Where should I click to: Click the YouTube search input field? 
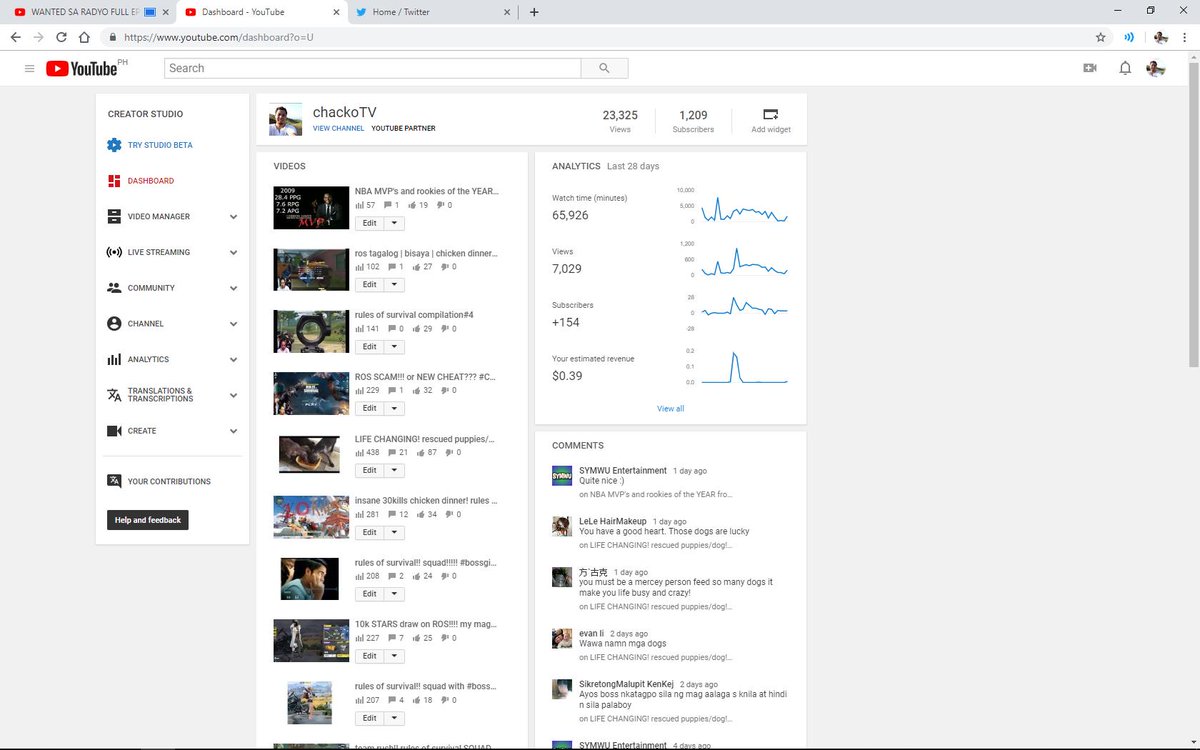(373, 68)
